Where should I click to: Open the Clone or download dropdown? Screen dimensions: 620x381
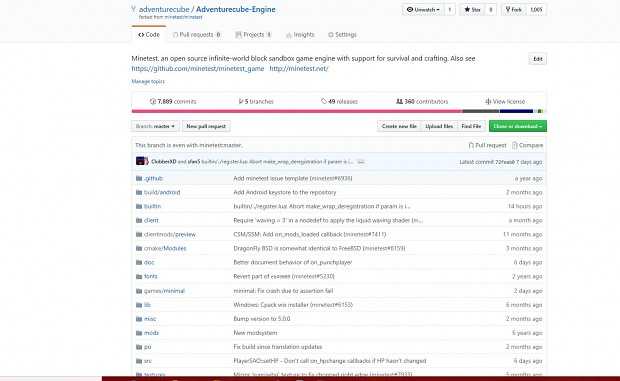pos(518,126)
